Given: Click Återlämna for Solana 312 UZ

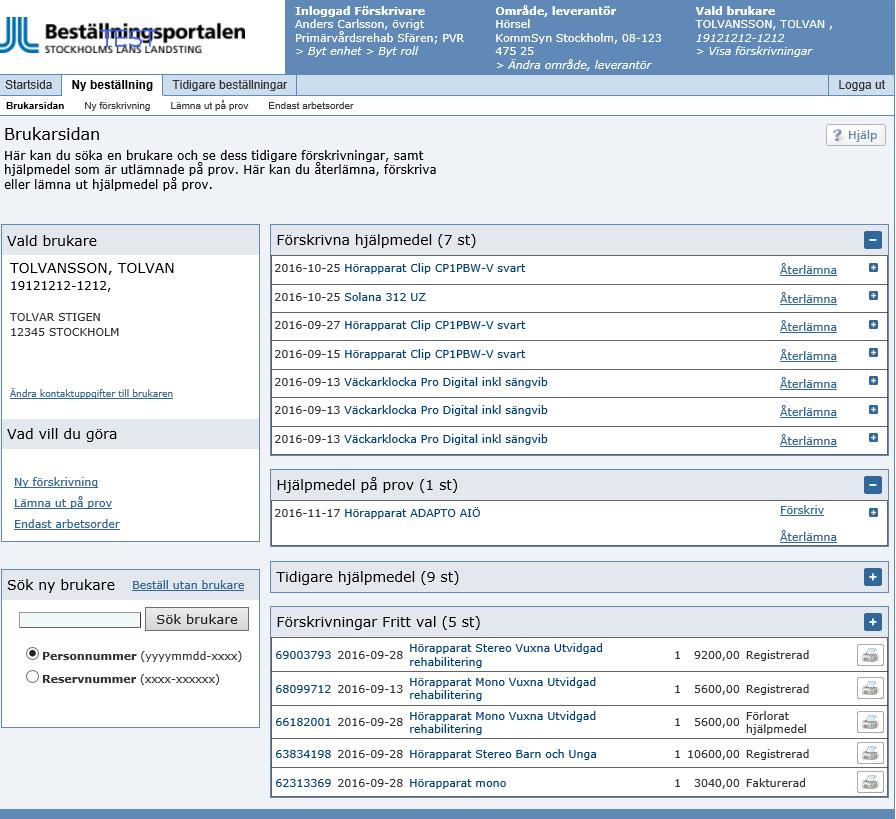Looking at the screenshot, I should 808,299.
